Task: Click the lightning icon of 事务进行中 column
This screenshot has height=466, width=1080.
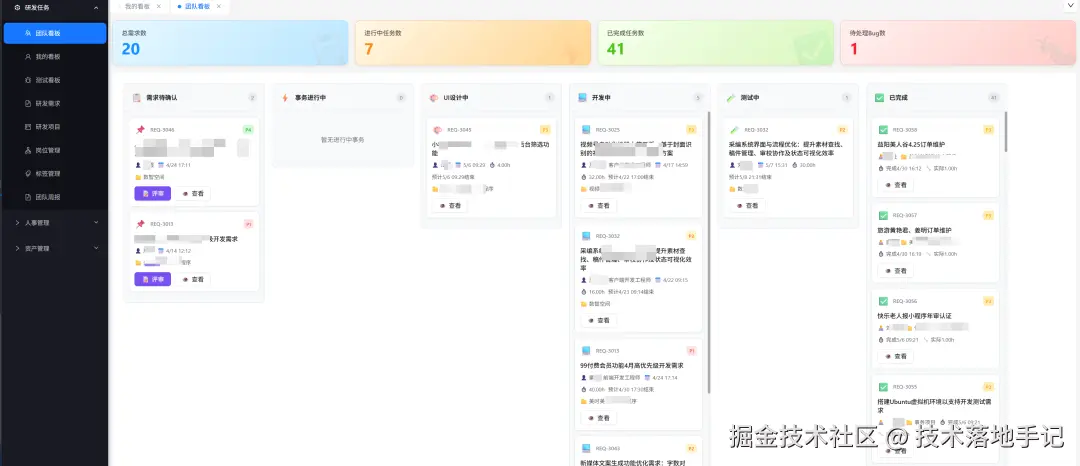Action: tap(285, 98)
